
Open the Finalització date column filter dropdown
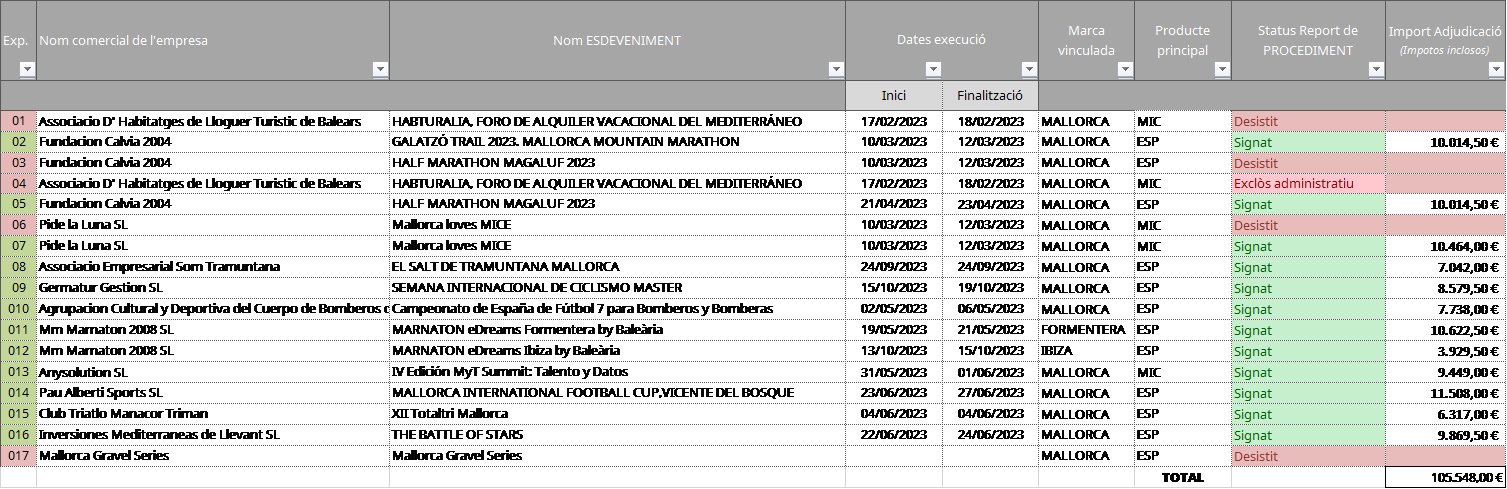pyautogui.click(x=1029, y=69)
